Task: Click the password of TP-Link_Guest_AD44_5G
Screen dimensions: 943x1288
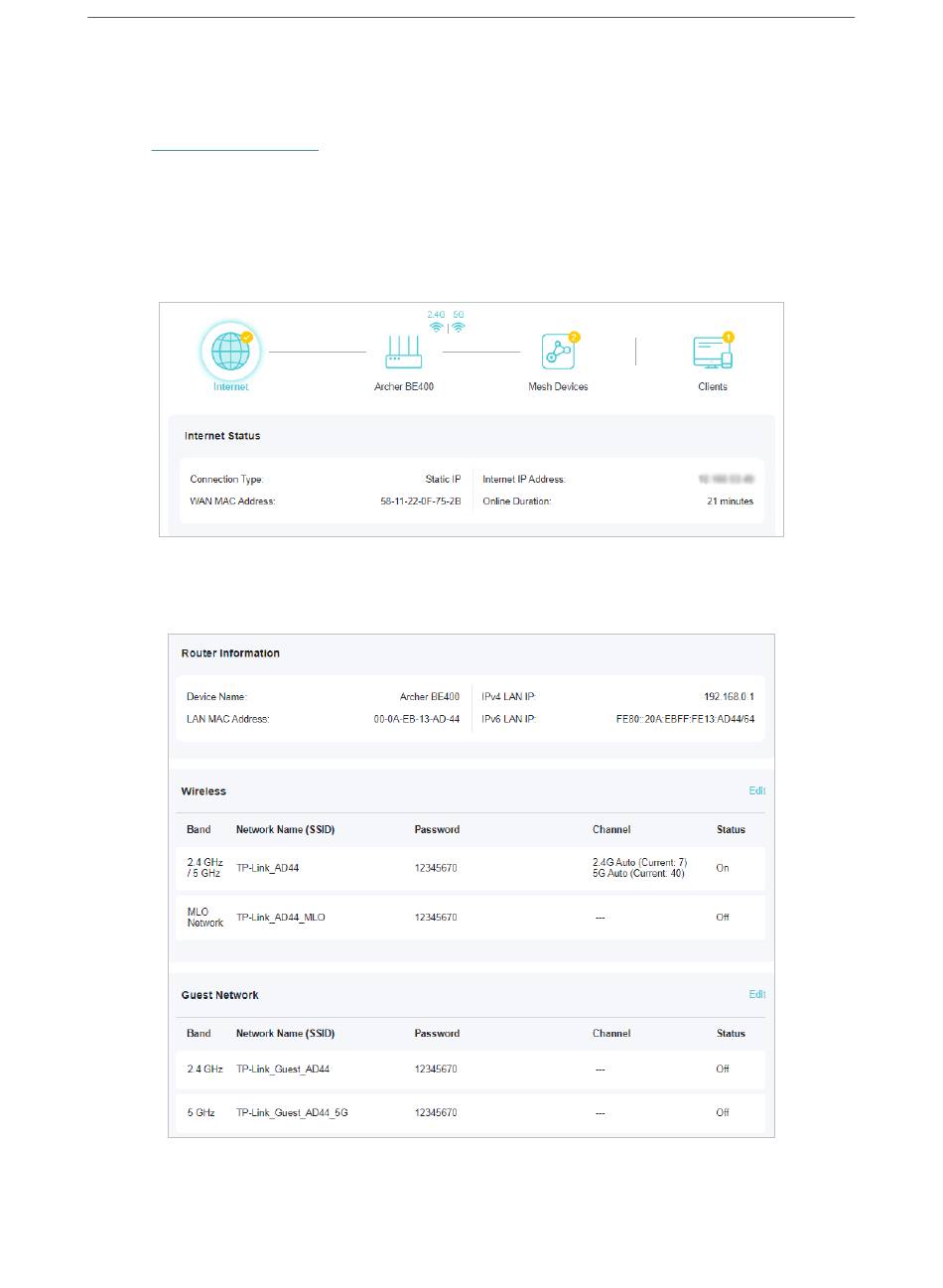Action: pyautogui.click(x=436, y=1113)
